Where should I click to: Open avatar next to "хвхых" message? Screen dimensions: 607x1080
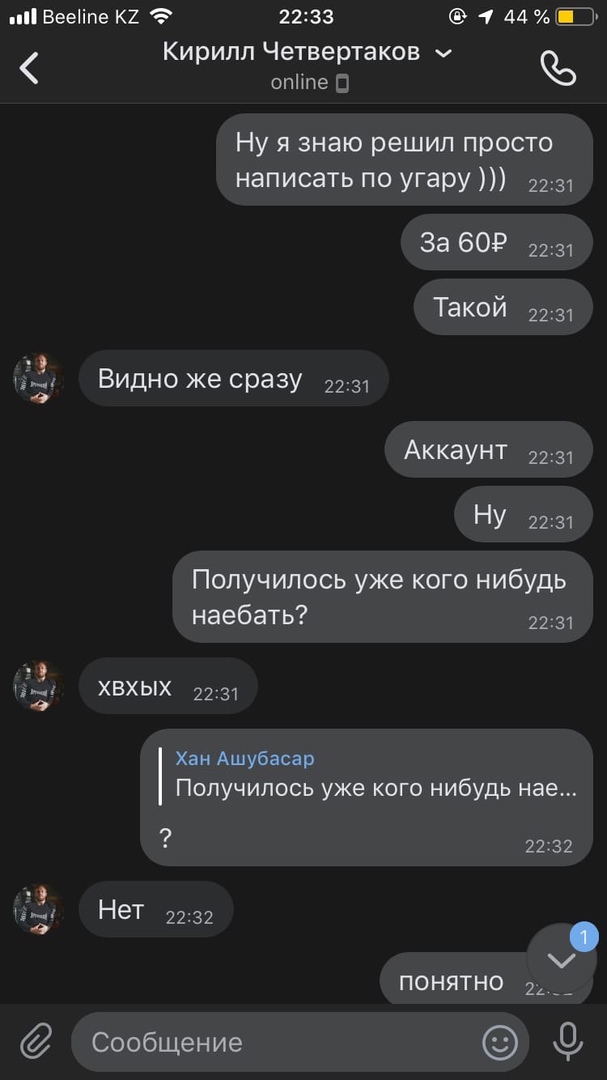(39, 686)
